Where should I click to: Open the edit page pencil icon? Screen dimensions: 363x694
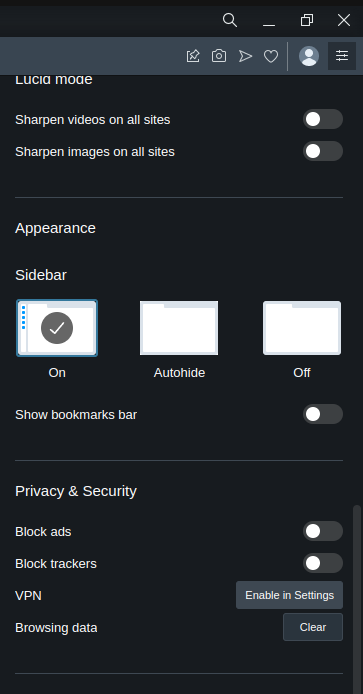coord(193,56)
